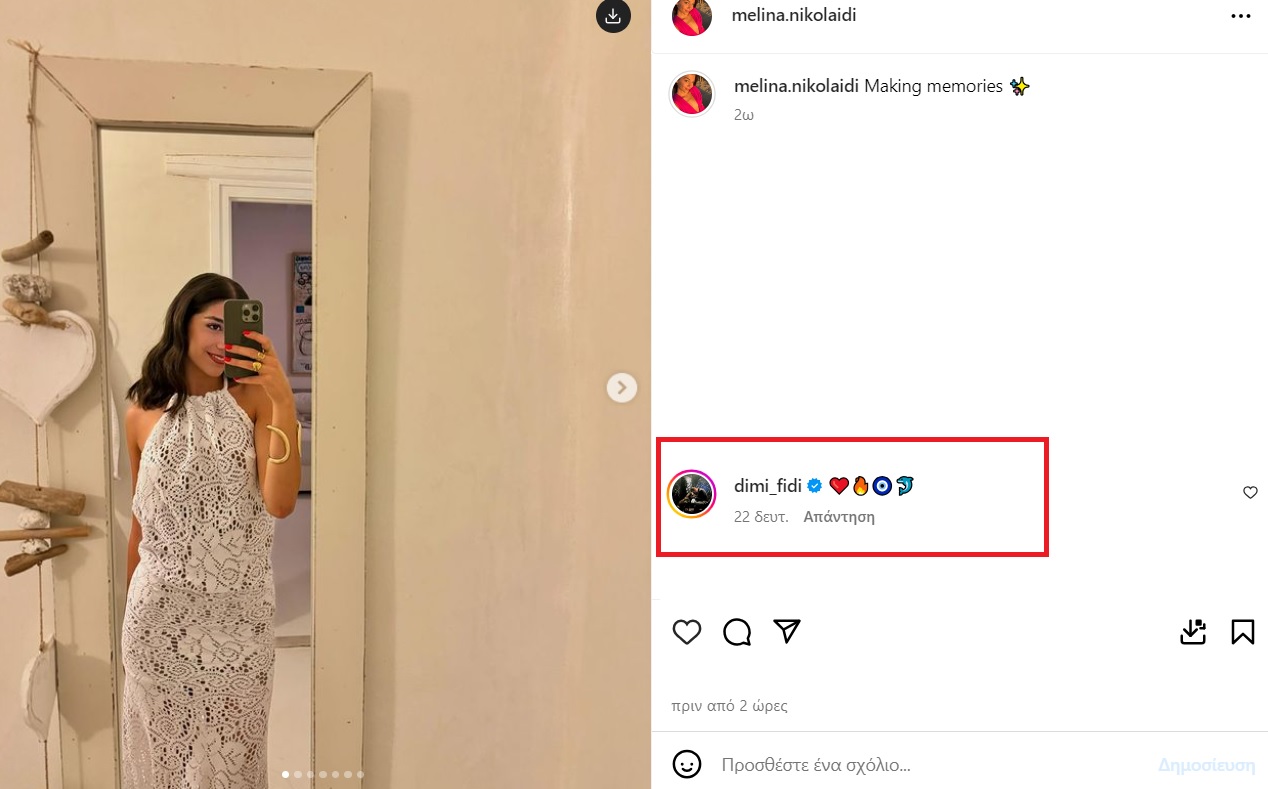This screenshot has width=1268, height=789.
Task: Click the melina.nikolaidi header username
Action: (795, 15)
